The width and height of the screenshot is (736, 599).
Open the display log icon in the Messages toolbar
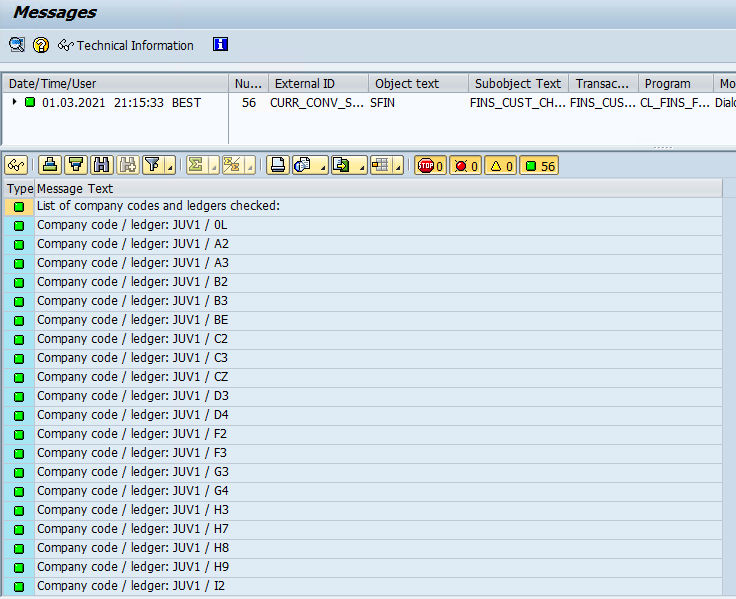coord(17,45)
